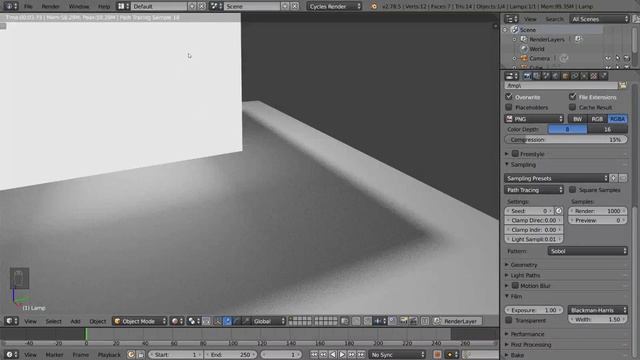Select RGBA color mode
Screen dimensions: 640x360
(618, 119)
